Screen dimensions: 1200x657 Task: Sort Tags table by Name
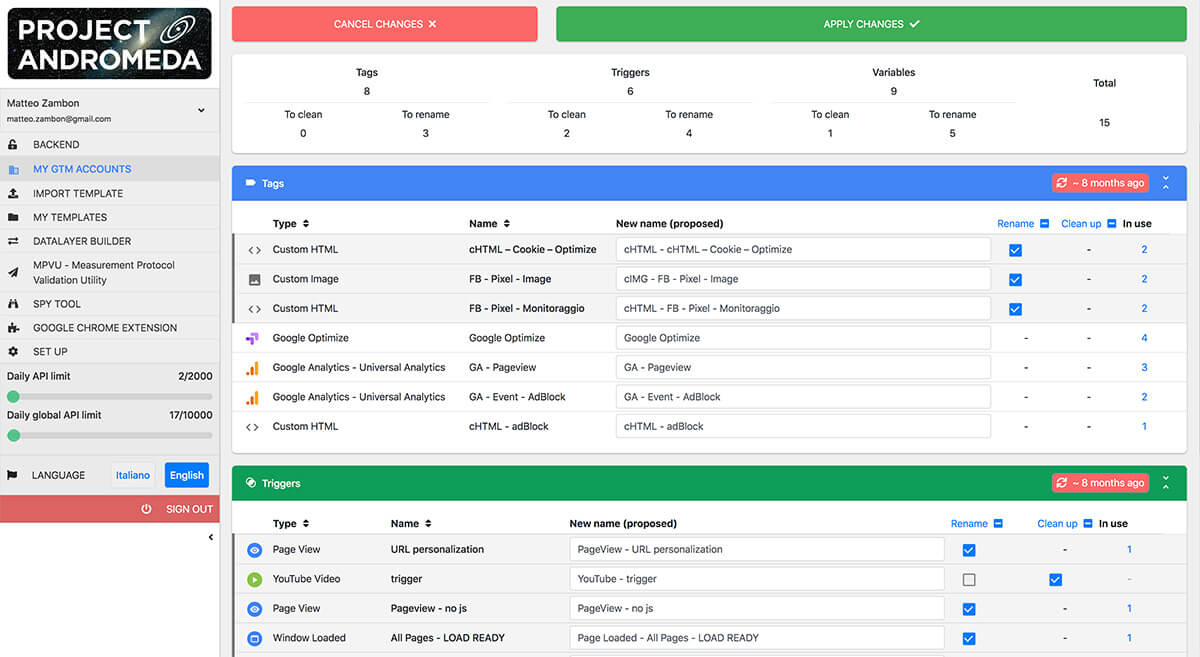507,224
